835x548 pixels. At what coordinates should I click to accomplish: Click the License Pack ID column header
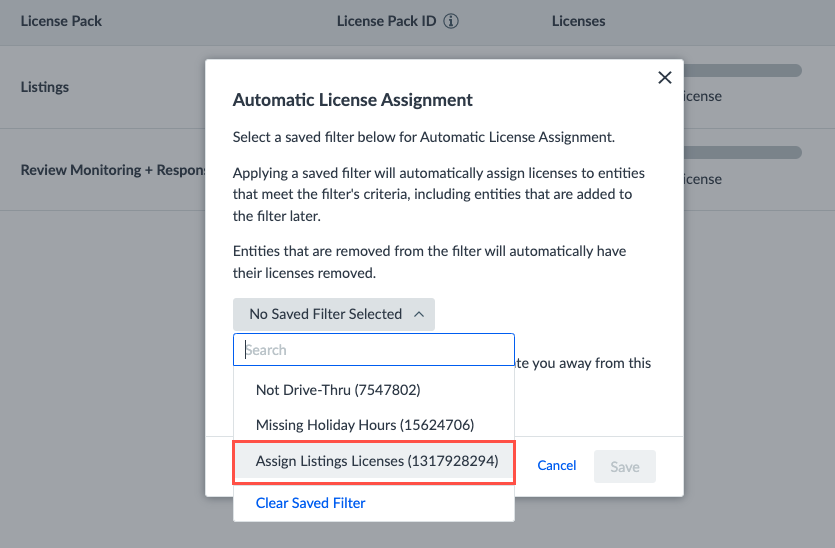tap(386, 21)
